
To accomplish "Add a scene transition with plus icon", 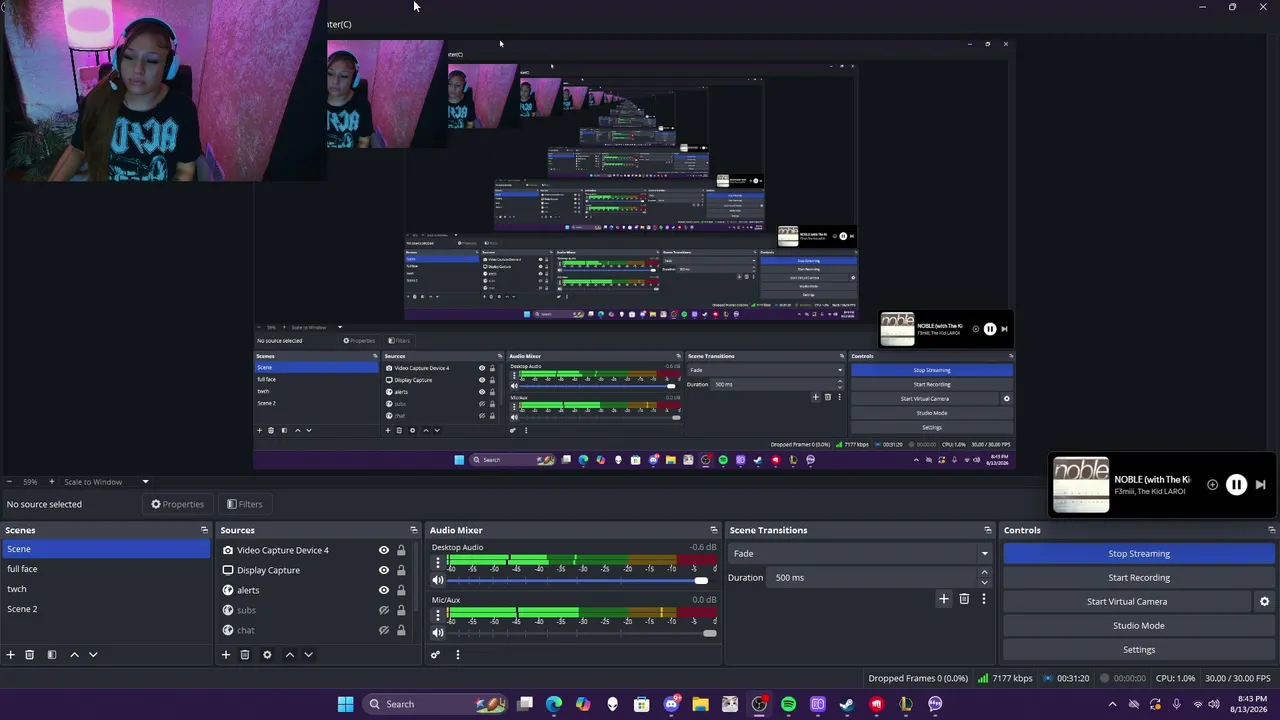I will click(x=943, y=599).
